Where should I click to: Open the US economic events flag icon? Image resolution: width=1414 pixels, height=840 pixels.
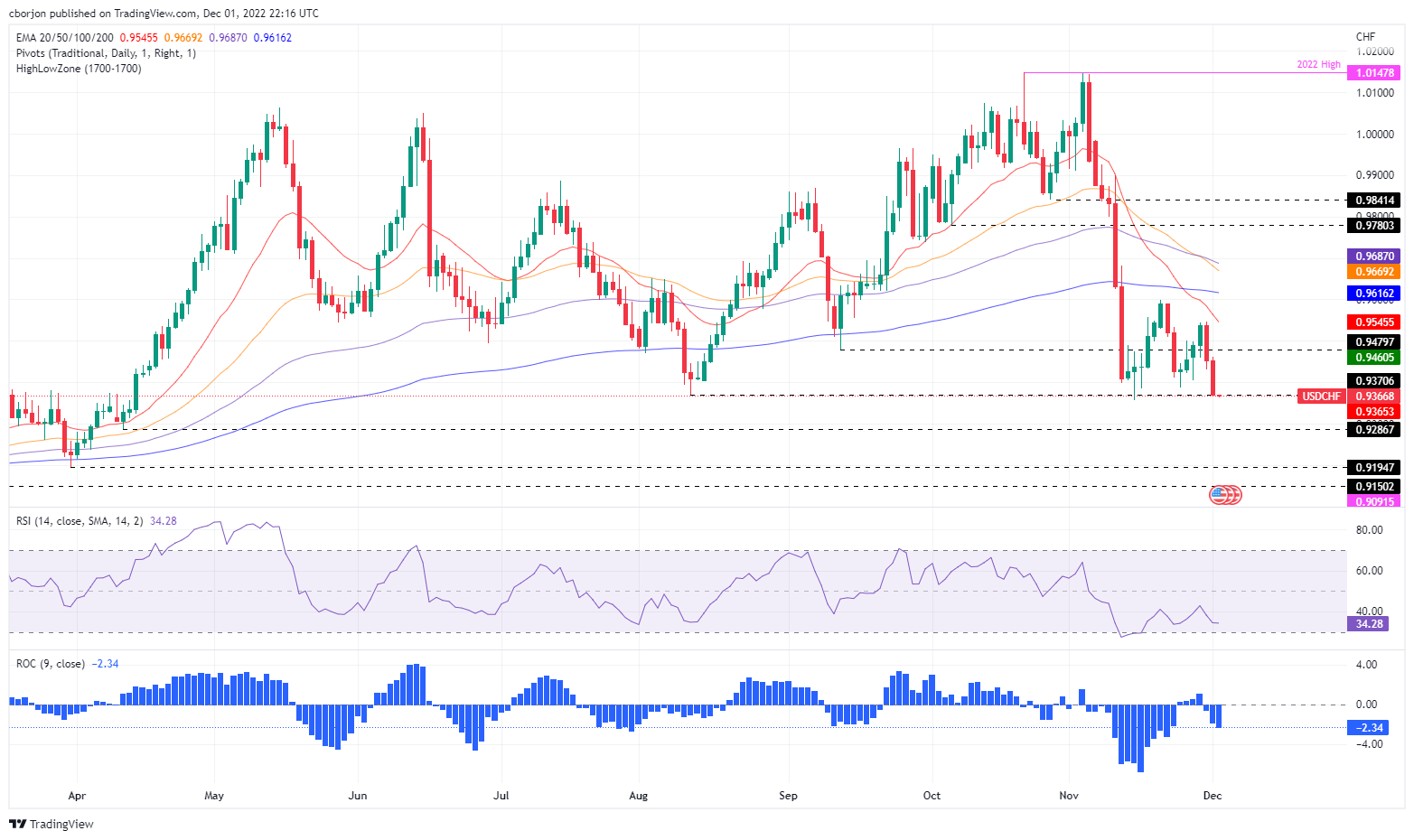[1225, 494]
